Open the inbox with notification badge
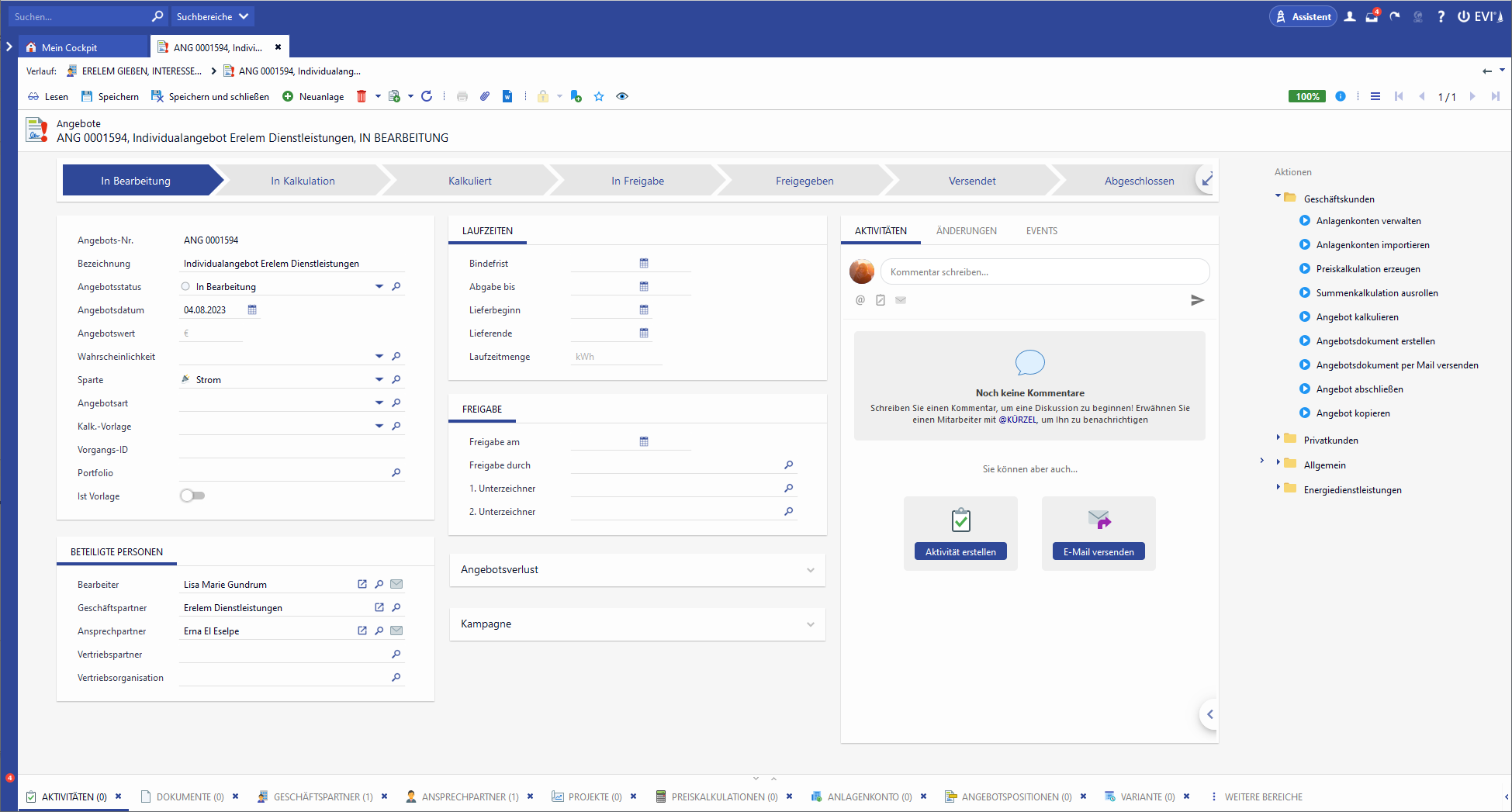Screen dimensions: 1512x812 [x=1372, y=16]
